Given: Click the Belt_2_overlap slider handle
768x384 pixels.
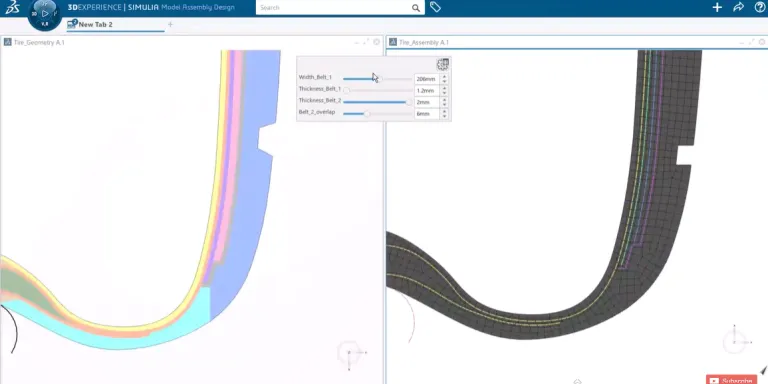Looking at the screenshot, I should coord(367,114).
